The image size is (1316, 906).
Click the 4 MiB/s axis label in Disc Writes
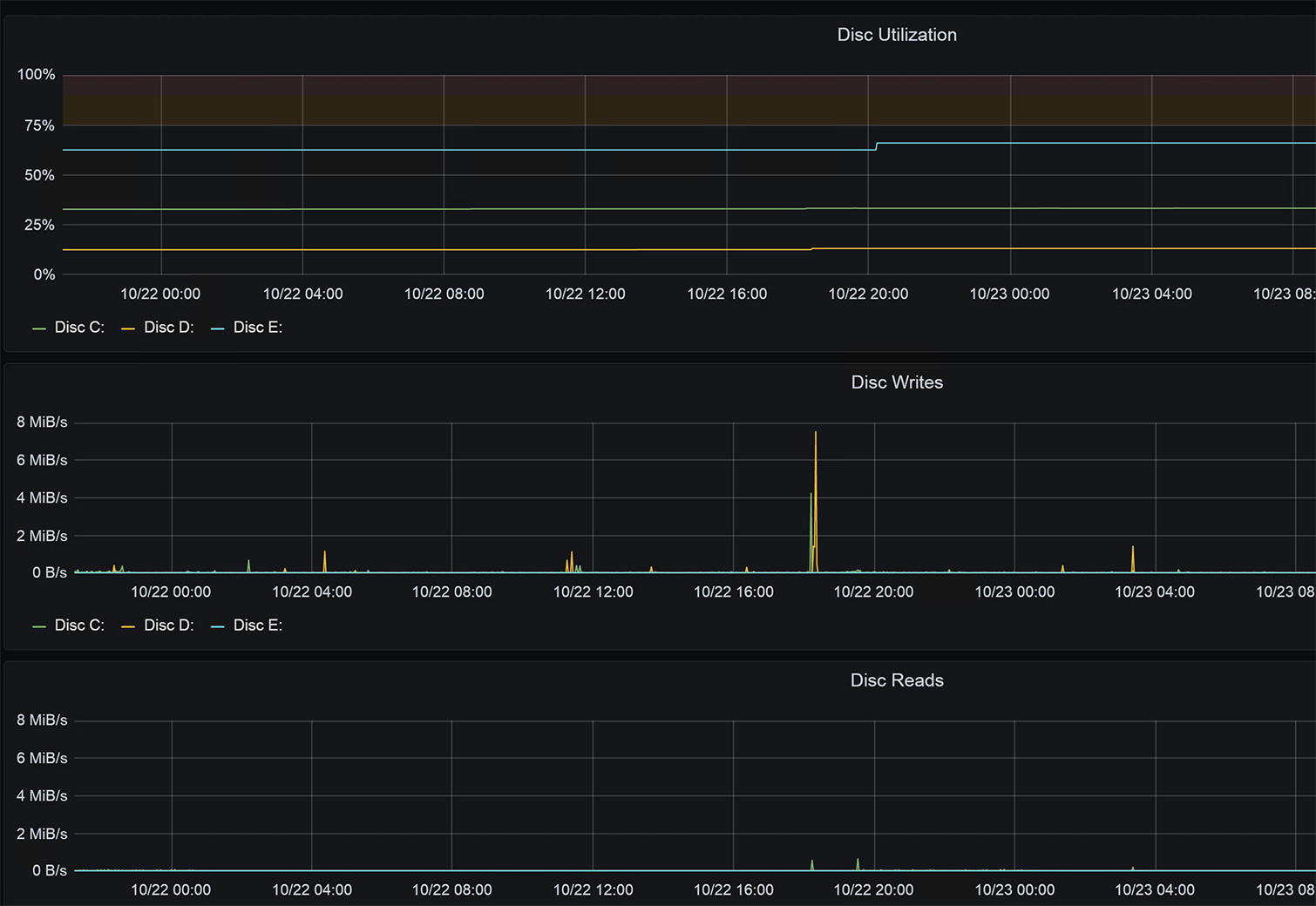[42, 498]
